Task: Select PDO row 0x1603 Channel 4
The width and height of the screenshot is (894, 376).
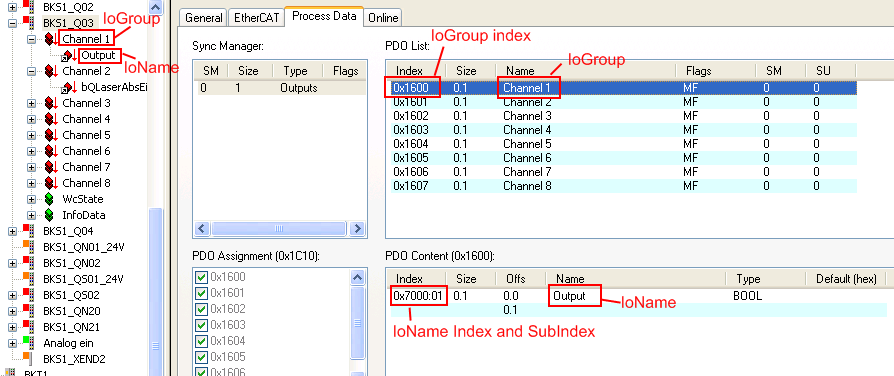Action: 624,130
